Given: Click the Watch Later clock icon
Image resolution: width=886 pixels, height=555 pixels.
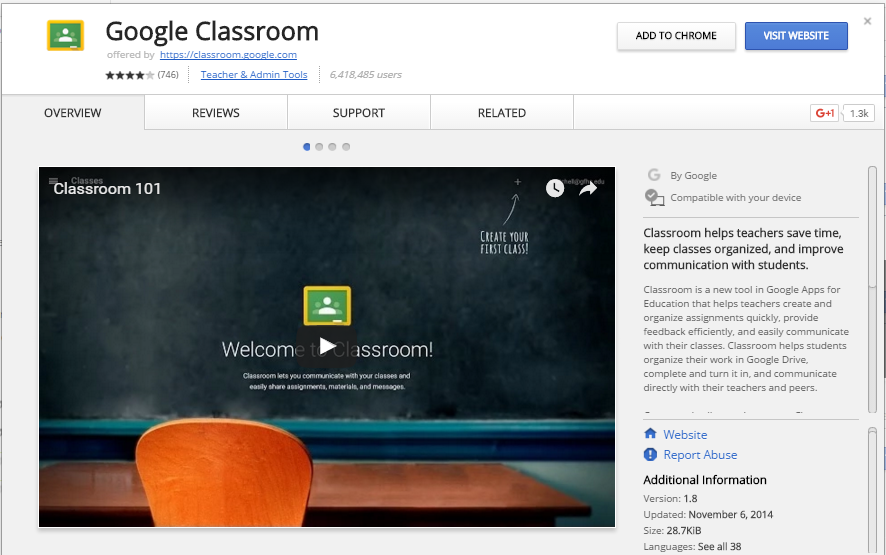Looking at the screenshot, I should (x=555, y=188).
